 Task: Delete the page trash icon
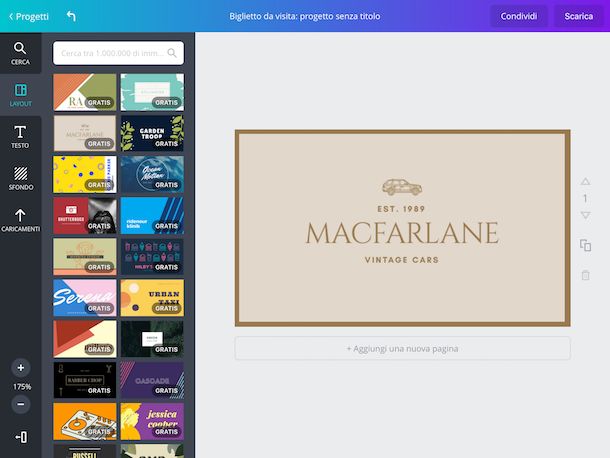pos(585,275)
